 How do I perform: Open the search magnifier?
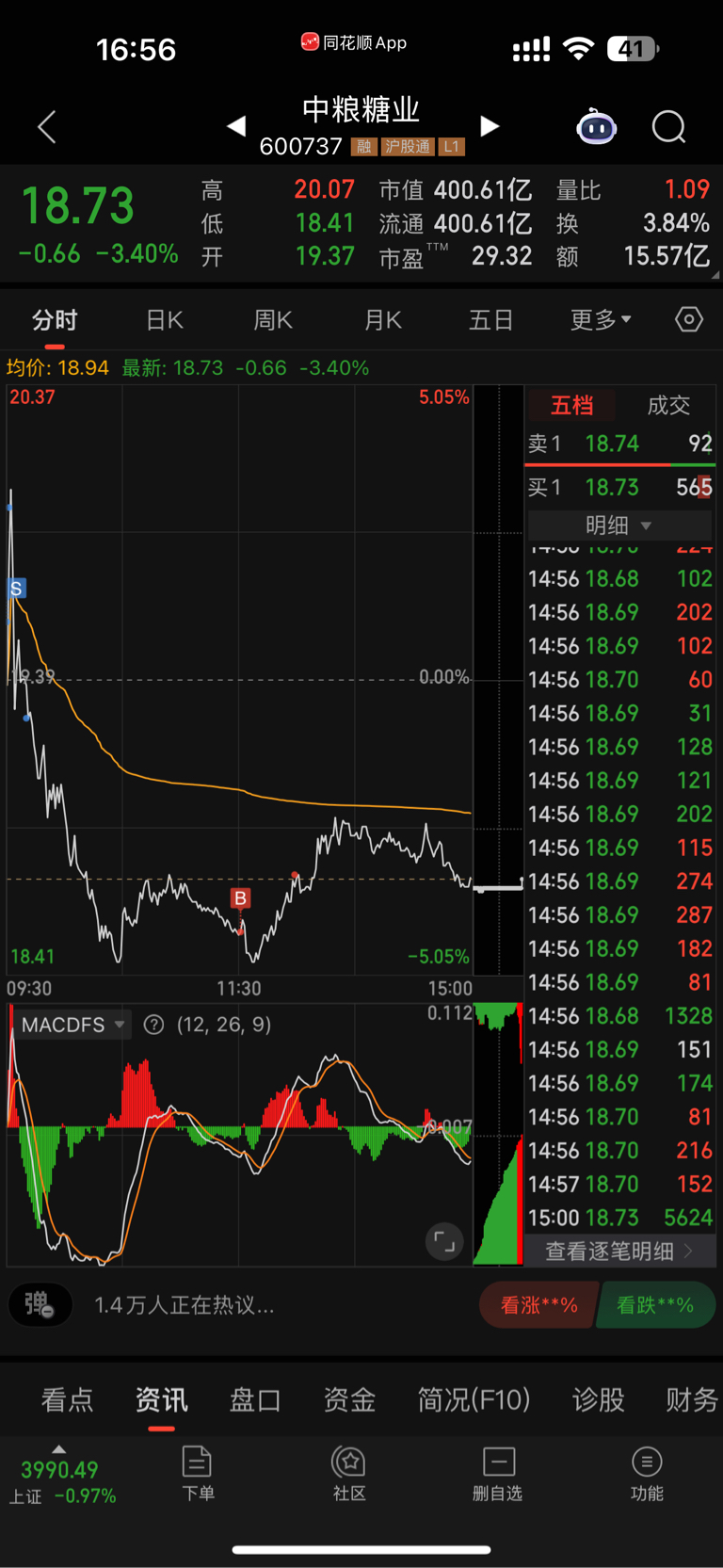tap(669, 126)
